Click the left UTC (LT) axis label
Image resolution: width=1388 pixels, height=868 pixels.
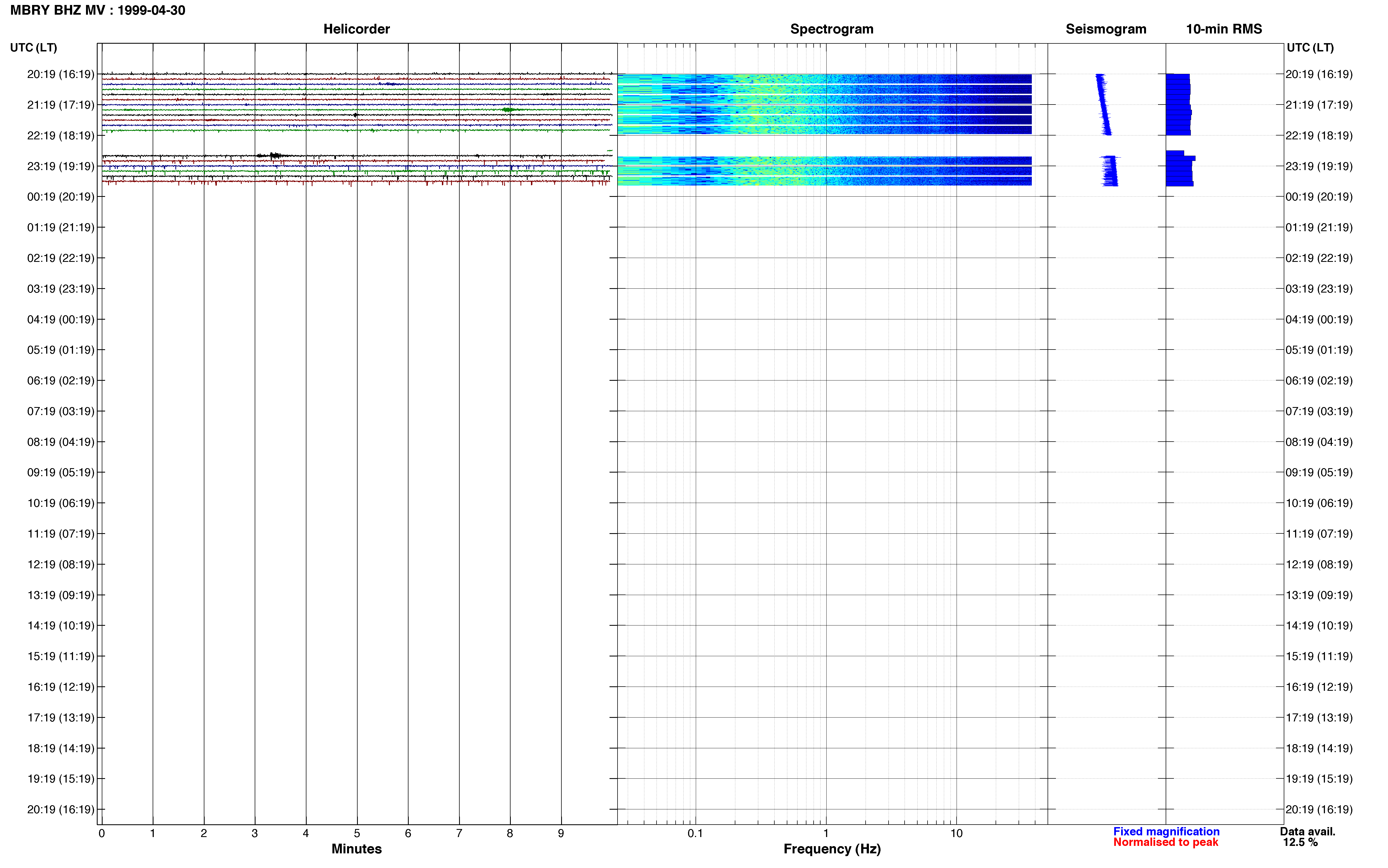[x=34, y=48]
